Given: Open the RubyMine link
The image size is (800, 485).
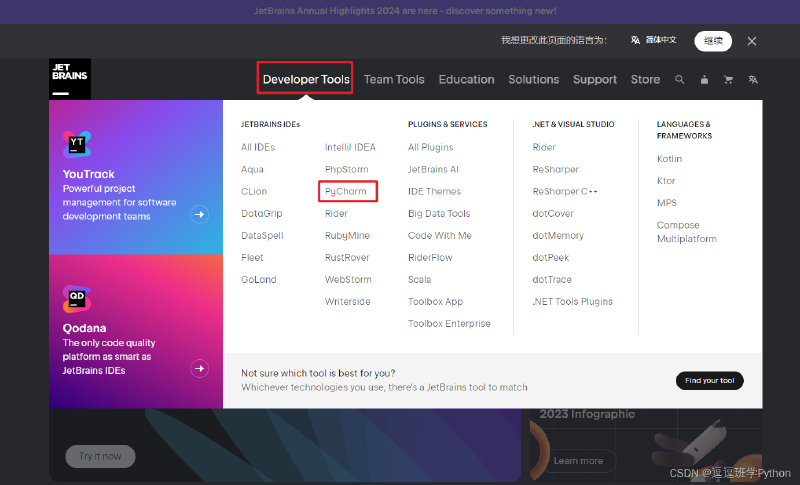Looking at the screenshot, I should coord(347,236).
